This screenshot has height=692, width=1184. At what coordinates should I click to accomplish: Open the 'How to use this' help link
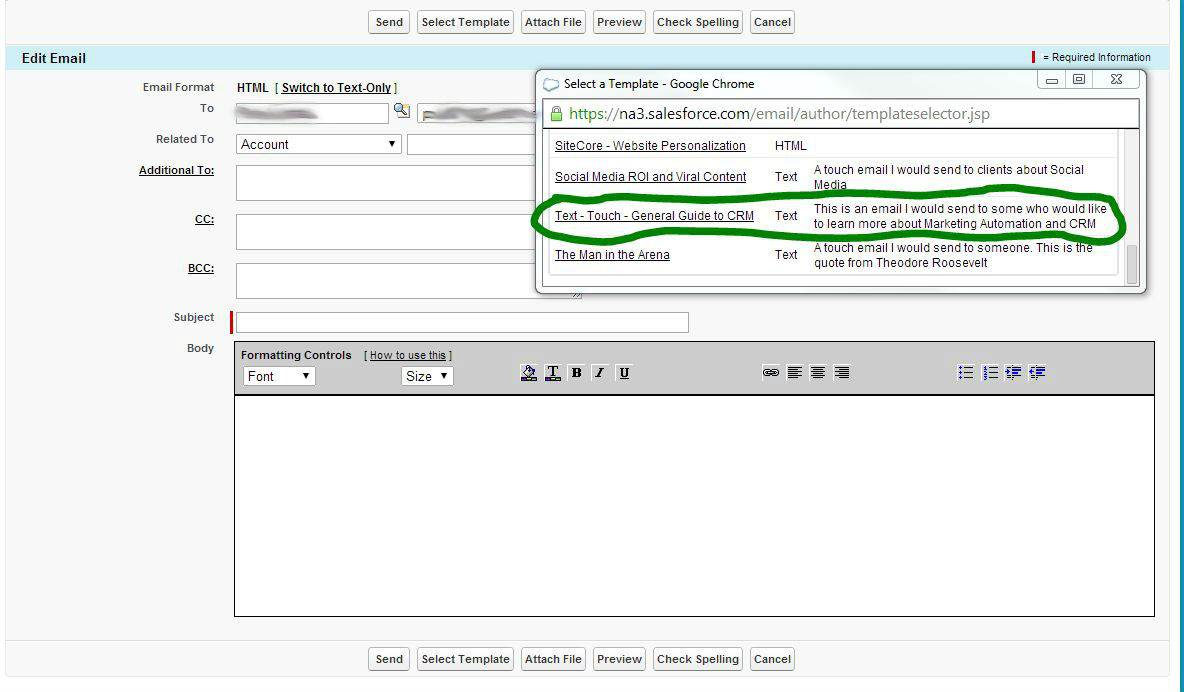[409, 354]
